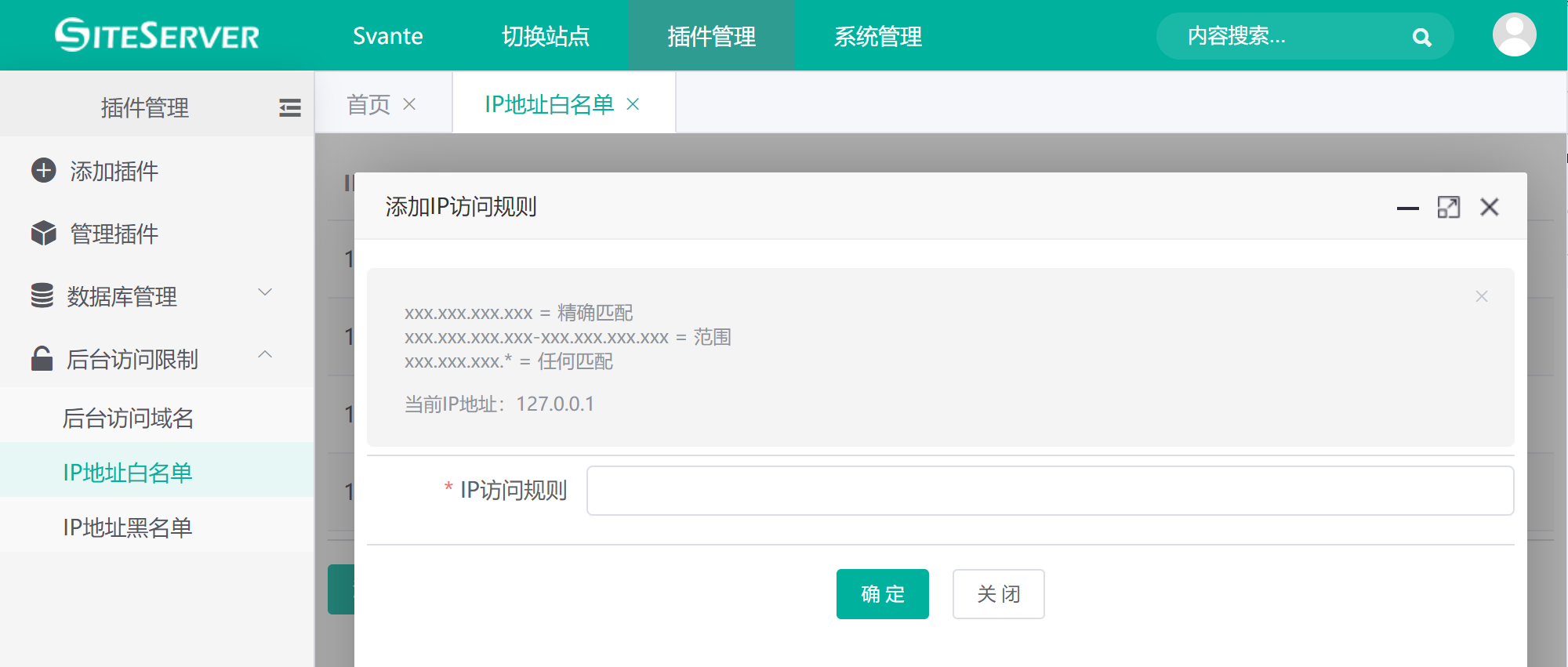Collapse sidebar using the hamburger icon
The width and height of the screenshot is (1568, 667).
pyautogui.click(x=289, y=107)
